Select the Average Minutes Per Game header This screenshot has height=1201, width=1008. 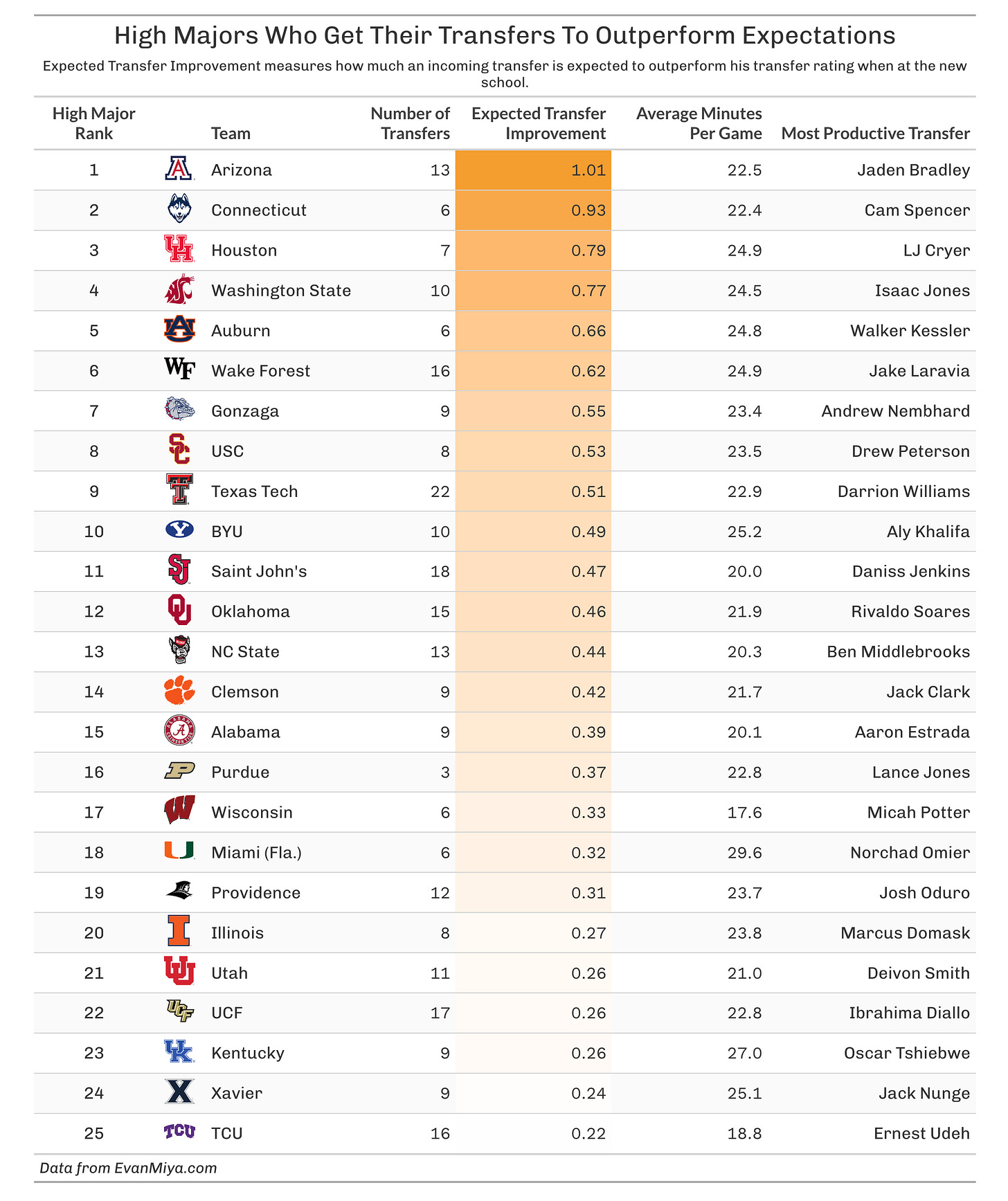click(x=699, y=124)
